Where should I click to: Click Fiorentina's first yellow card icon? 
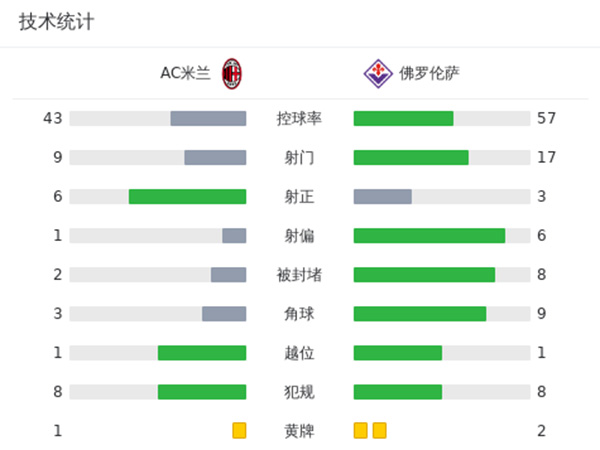(x=360, y=431)
